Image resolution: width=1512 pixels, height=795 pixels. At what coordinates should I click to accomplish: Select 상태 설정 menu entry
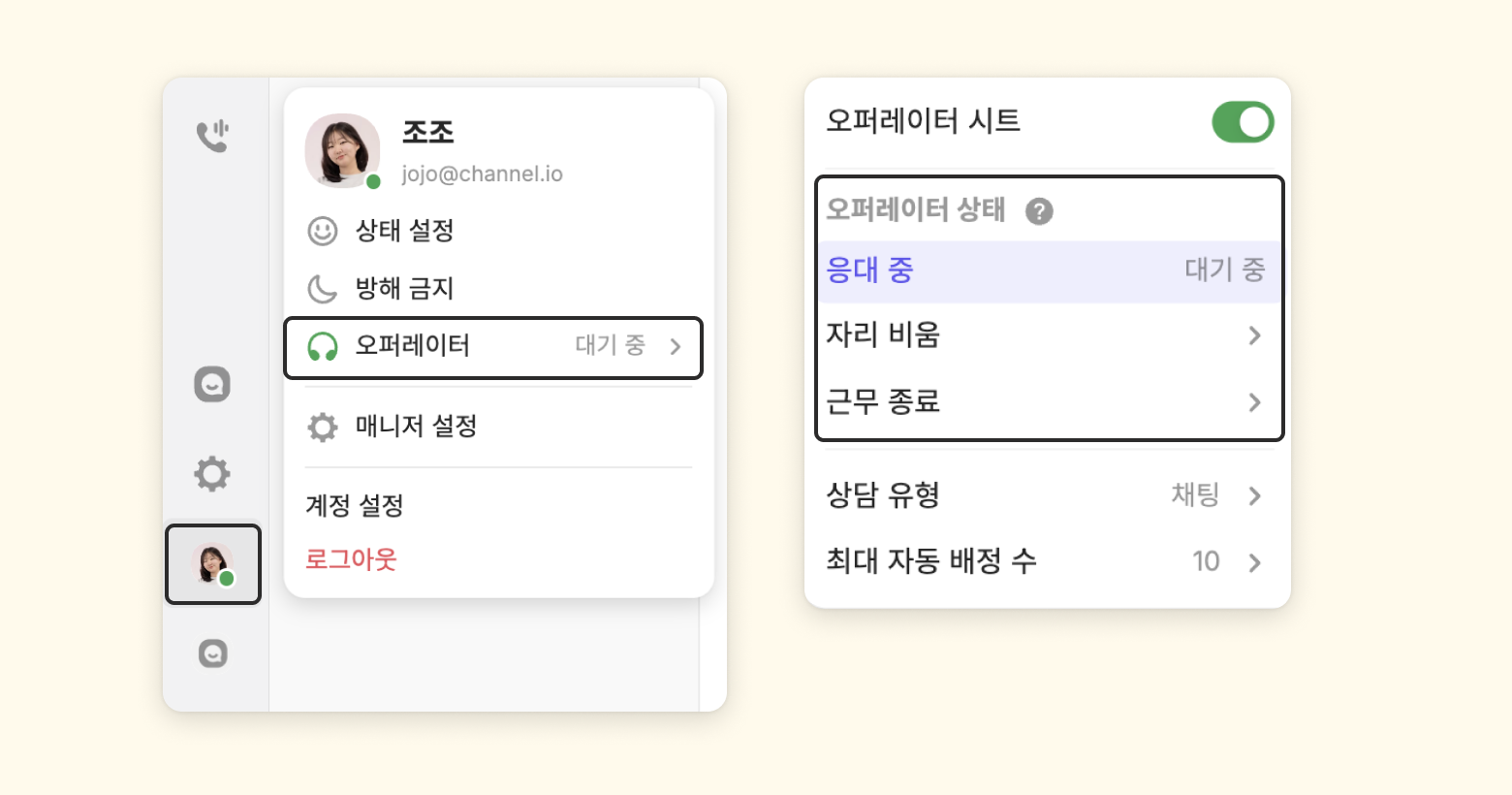pos(405,231)
